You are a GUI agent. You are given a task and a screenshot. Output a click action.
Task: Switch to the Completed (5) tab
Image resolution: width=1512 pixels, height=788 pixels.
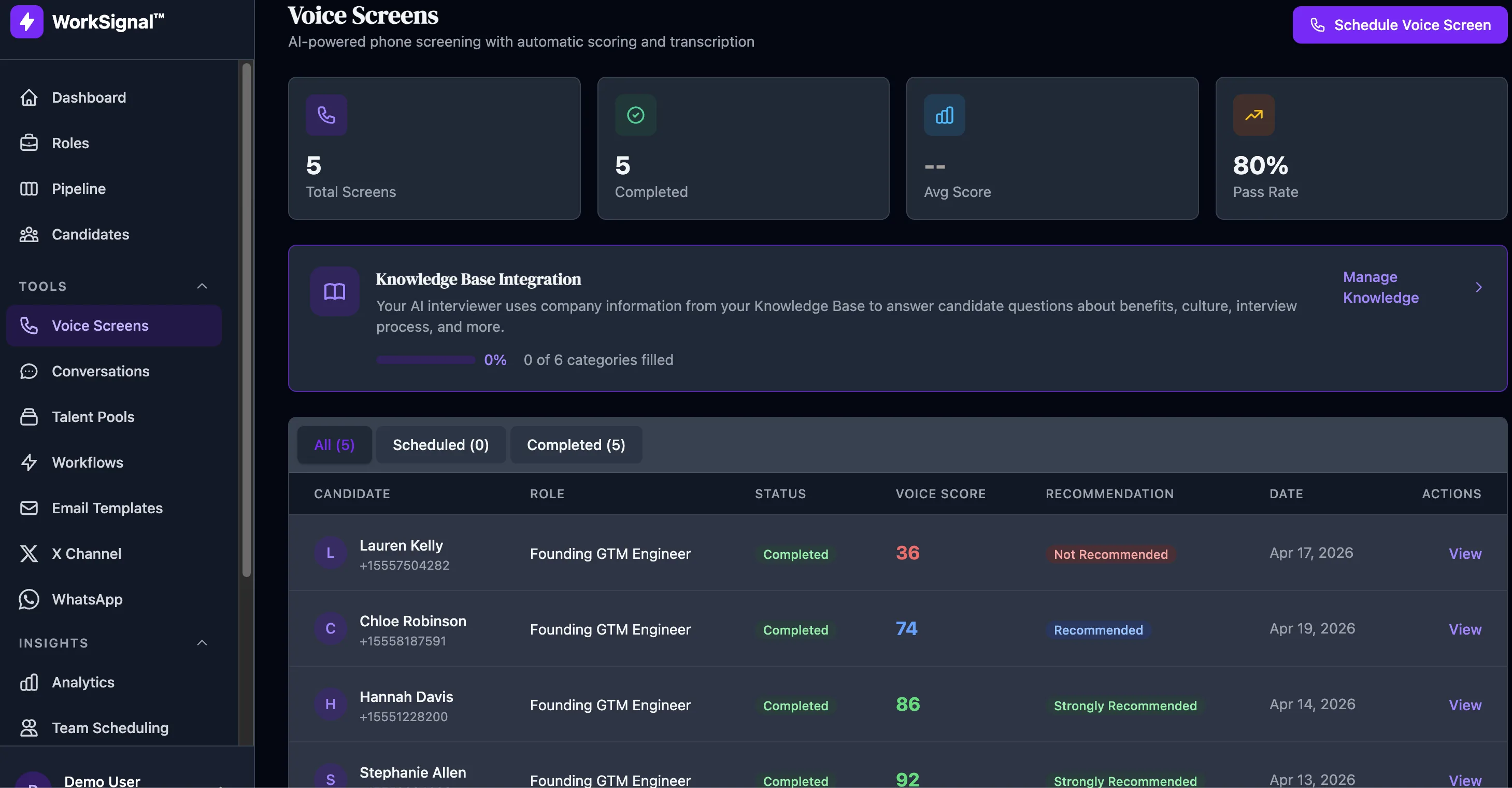pos(576,444)
